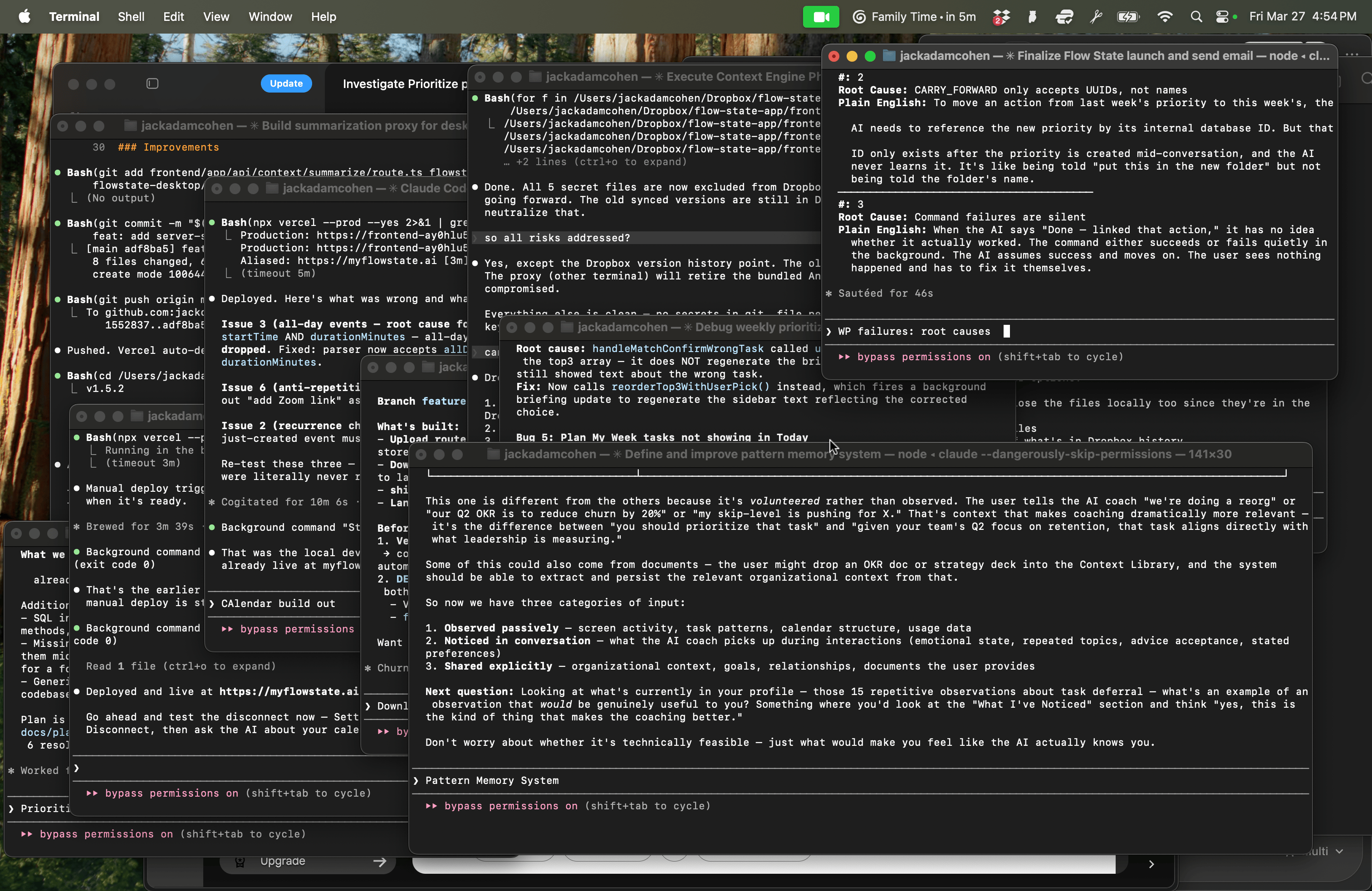Viewport: 1372px width, 891px height.
Task: Click the bear-shaped menu bar icon
Action: tap(1032, 17)
